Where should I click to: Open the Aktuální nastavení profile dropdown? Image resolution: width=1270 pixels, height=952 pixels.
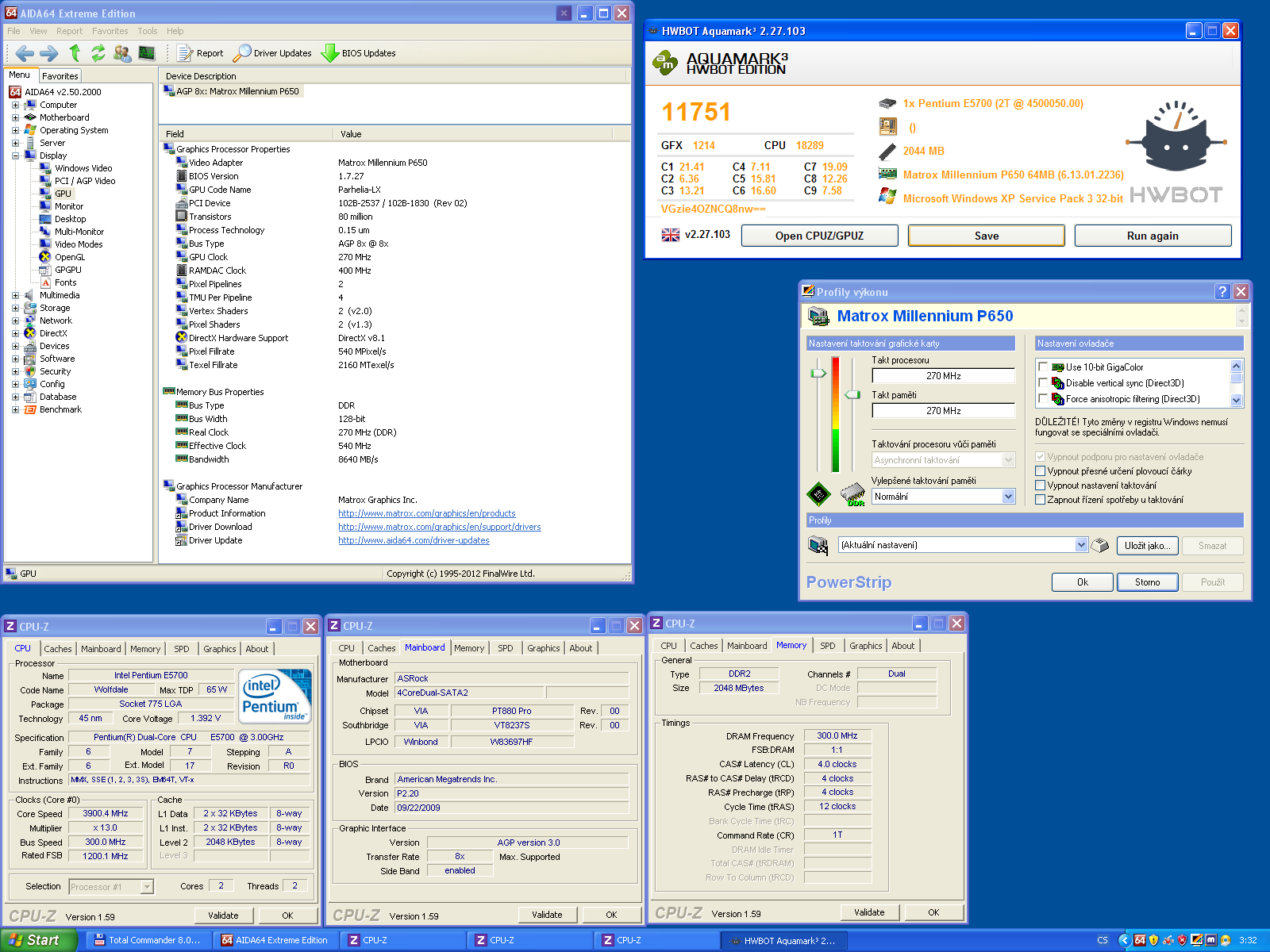click(1081, 545)
